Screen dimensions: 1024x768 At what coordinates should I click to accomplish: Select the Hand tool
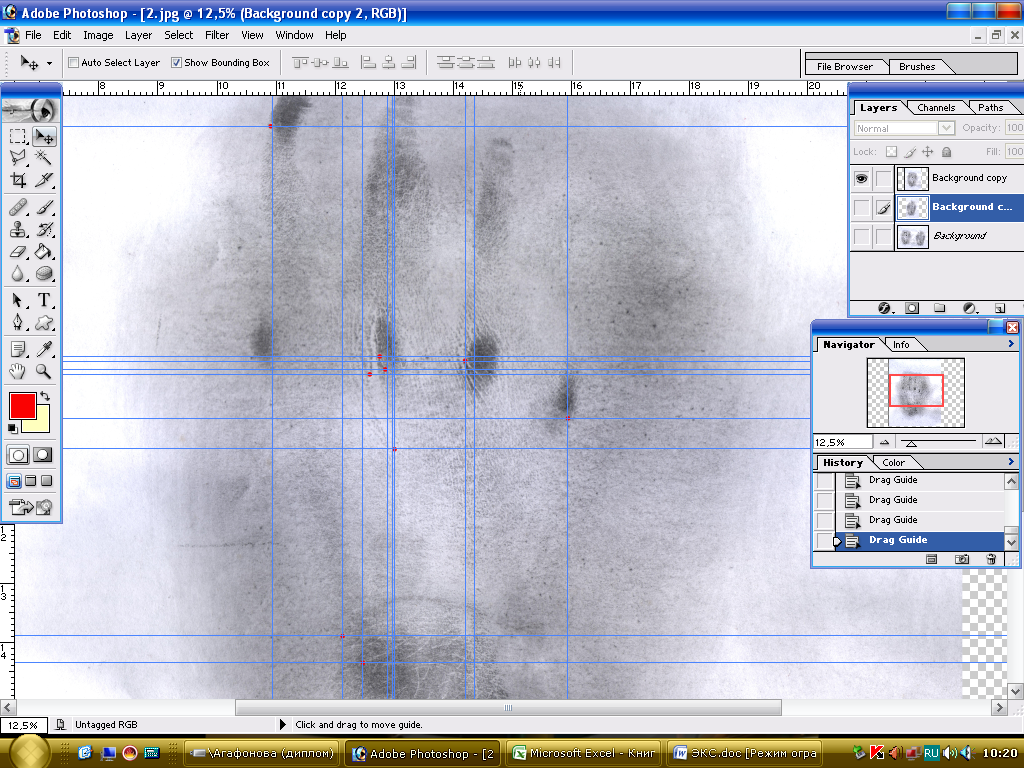pos(18,371)
